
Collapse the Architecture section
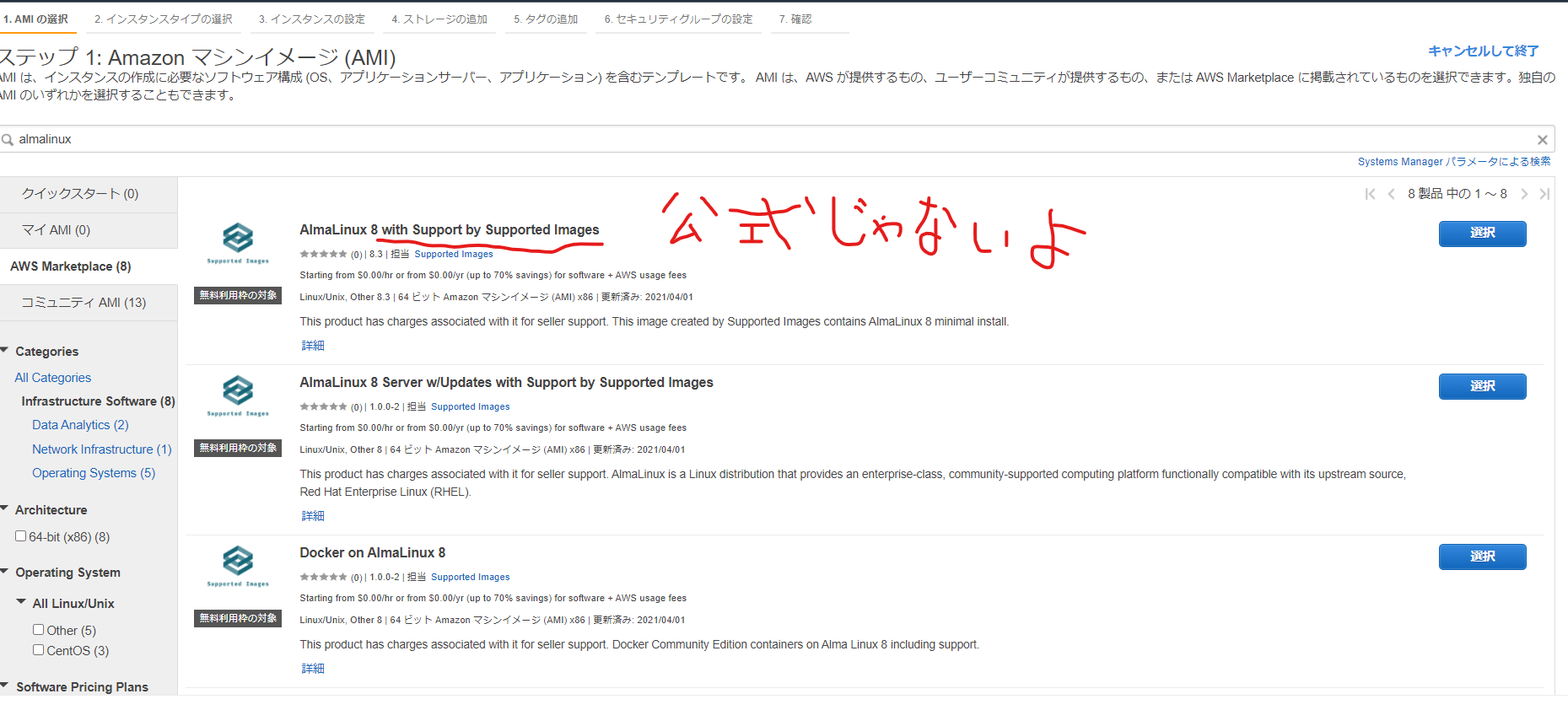pyautogui.click(x=5, y=508)
